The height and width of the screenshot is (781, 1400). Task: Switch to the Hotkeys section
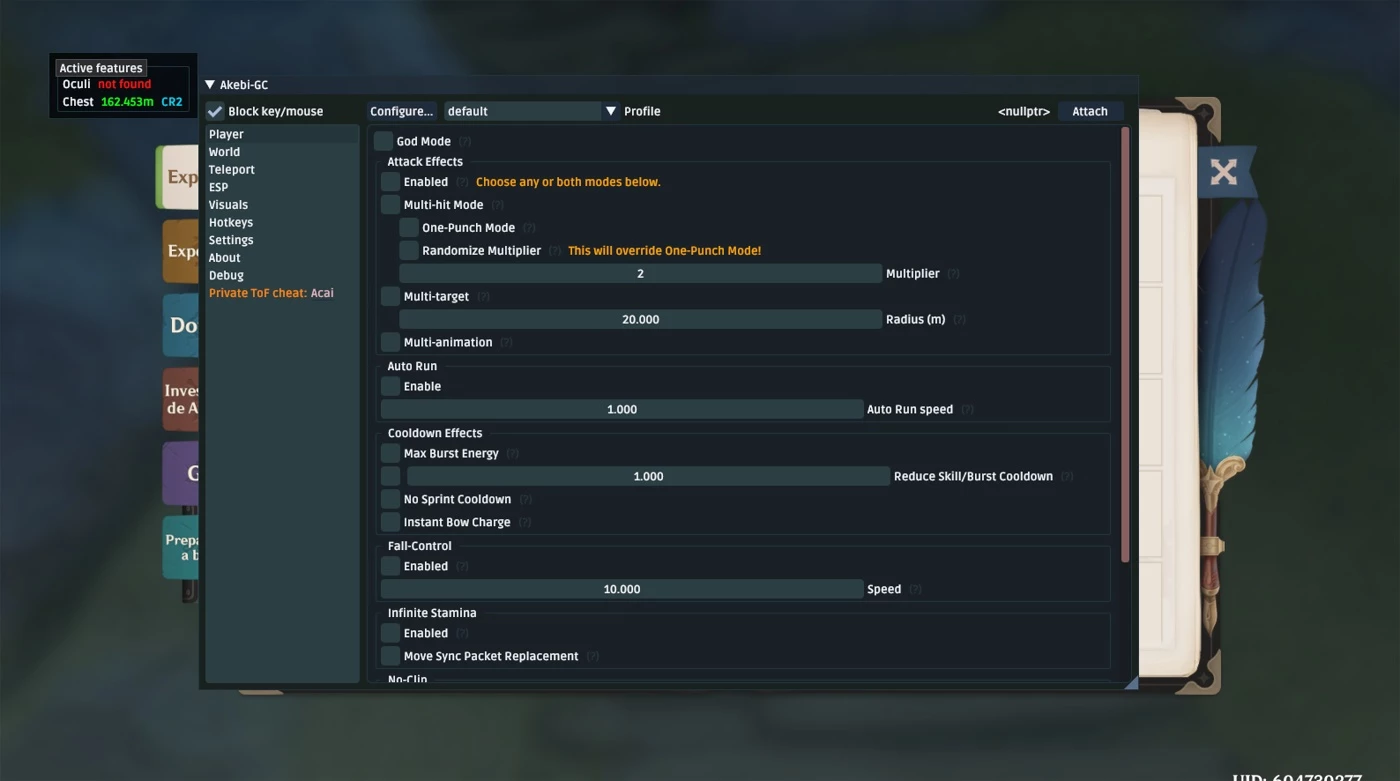(231, 223)
